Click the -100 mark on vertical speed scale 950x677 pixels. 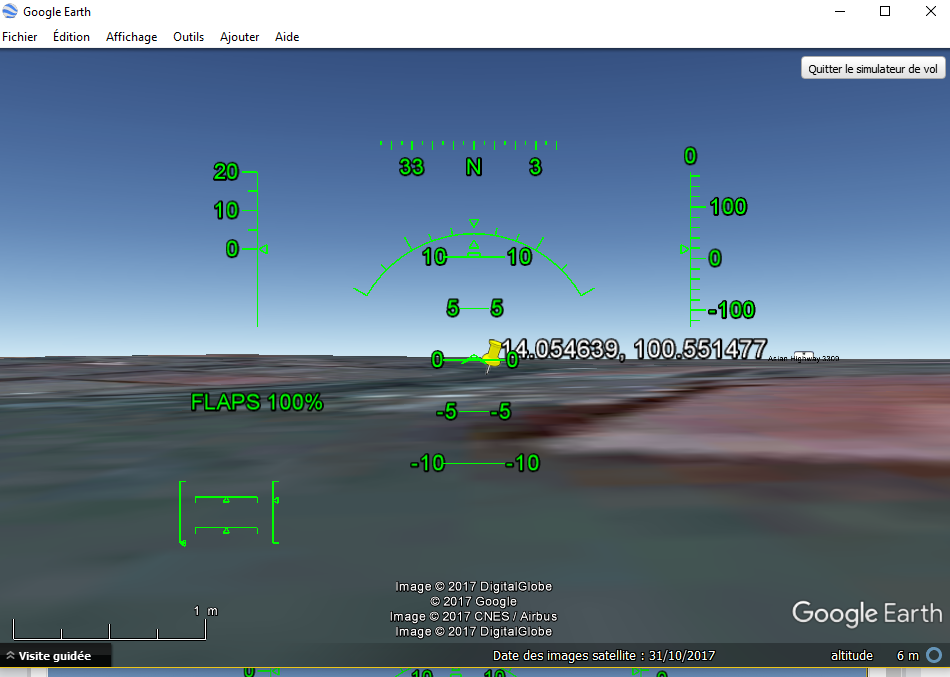[x=732, y=310]
